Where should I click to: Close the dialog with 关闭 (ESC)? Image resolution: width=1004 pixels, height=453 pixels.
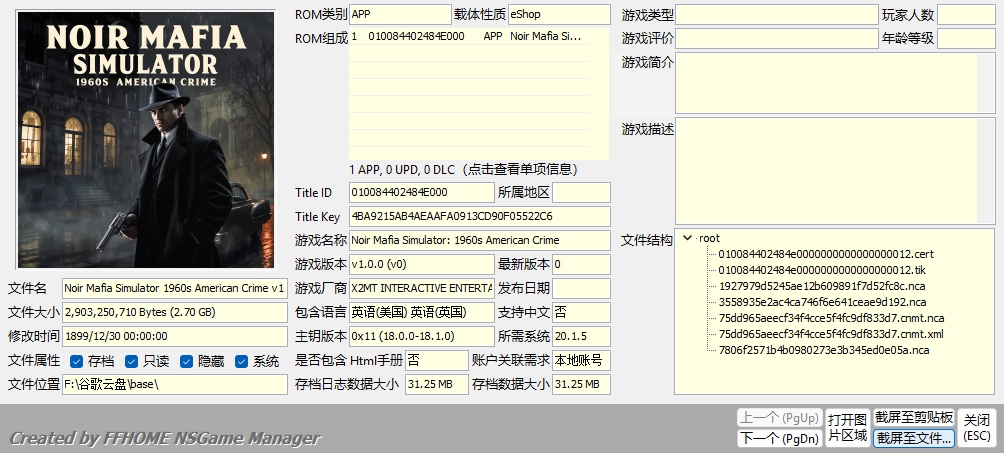[977, 427]
